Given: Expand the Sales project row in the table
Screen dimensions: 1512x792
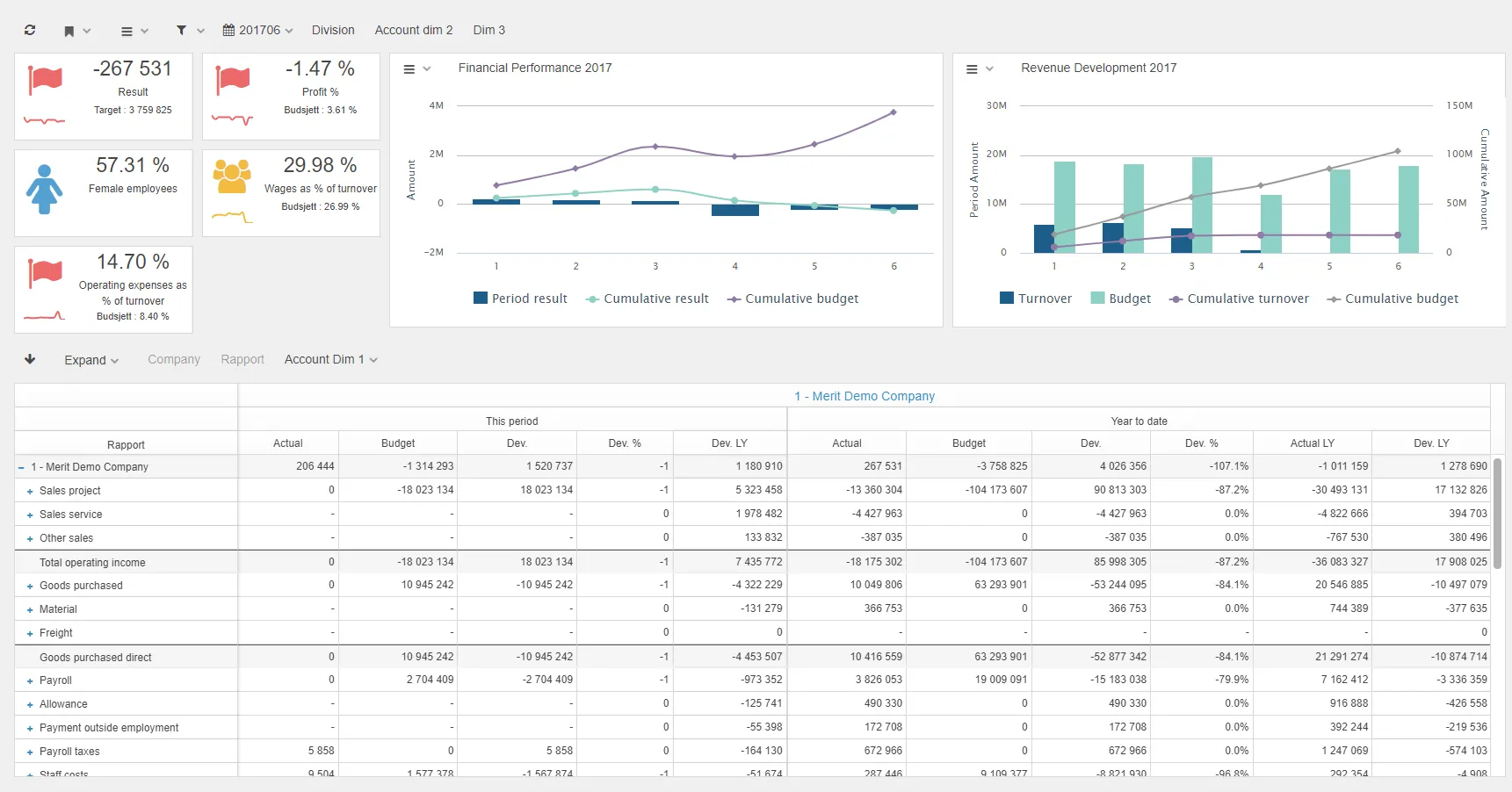Looking at the screenshot, I should click(x=30, y=491).
